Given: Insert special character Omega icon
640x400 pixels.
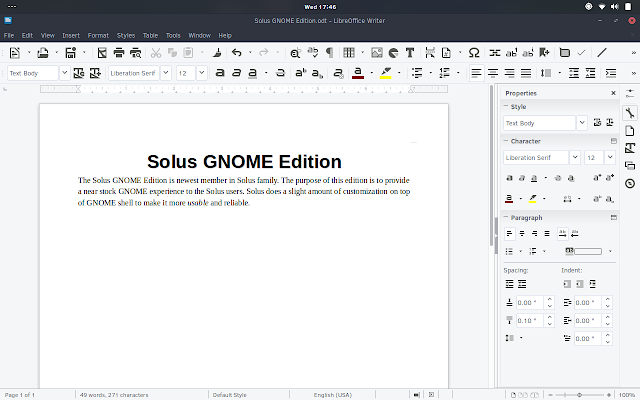Looking at the screenshot, I should tap(474, 53).
